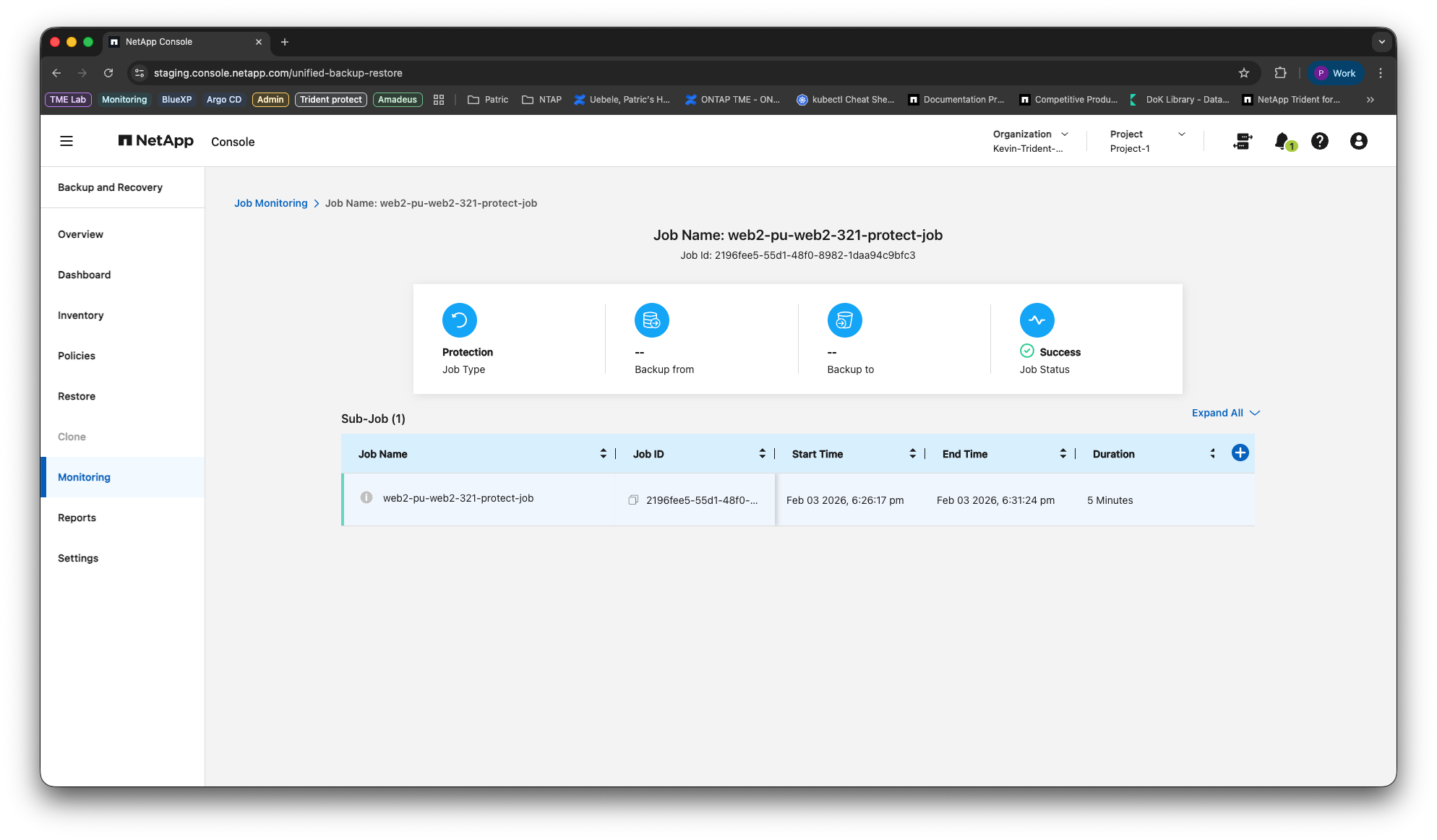Viewport: 1437px width, 840px height.
Task: Show more bookmarks with the double chevron
Action: (x=1370, y=100)
